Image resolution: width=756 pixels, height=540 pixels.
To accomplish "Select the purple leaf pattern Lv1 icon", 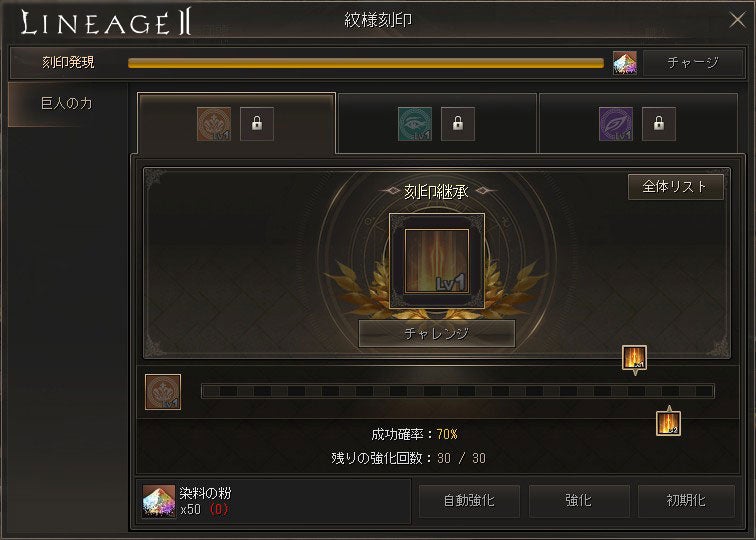I will (x=616, y=124).
